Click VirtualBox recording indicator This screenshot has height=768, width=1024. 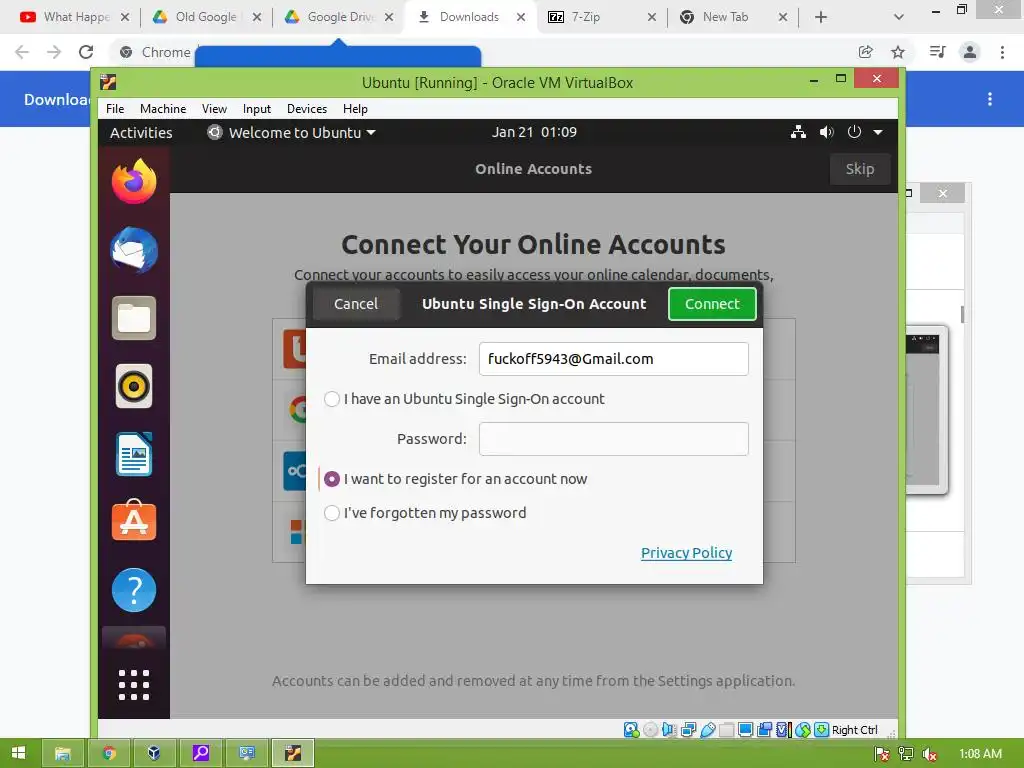coord(764,729)
